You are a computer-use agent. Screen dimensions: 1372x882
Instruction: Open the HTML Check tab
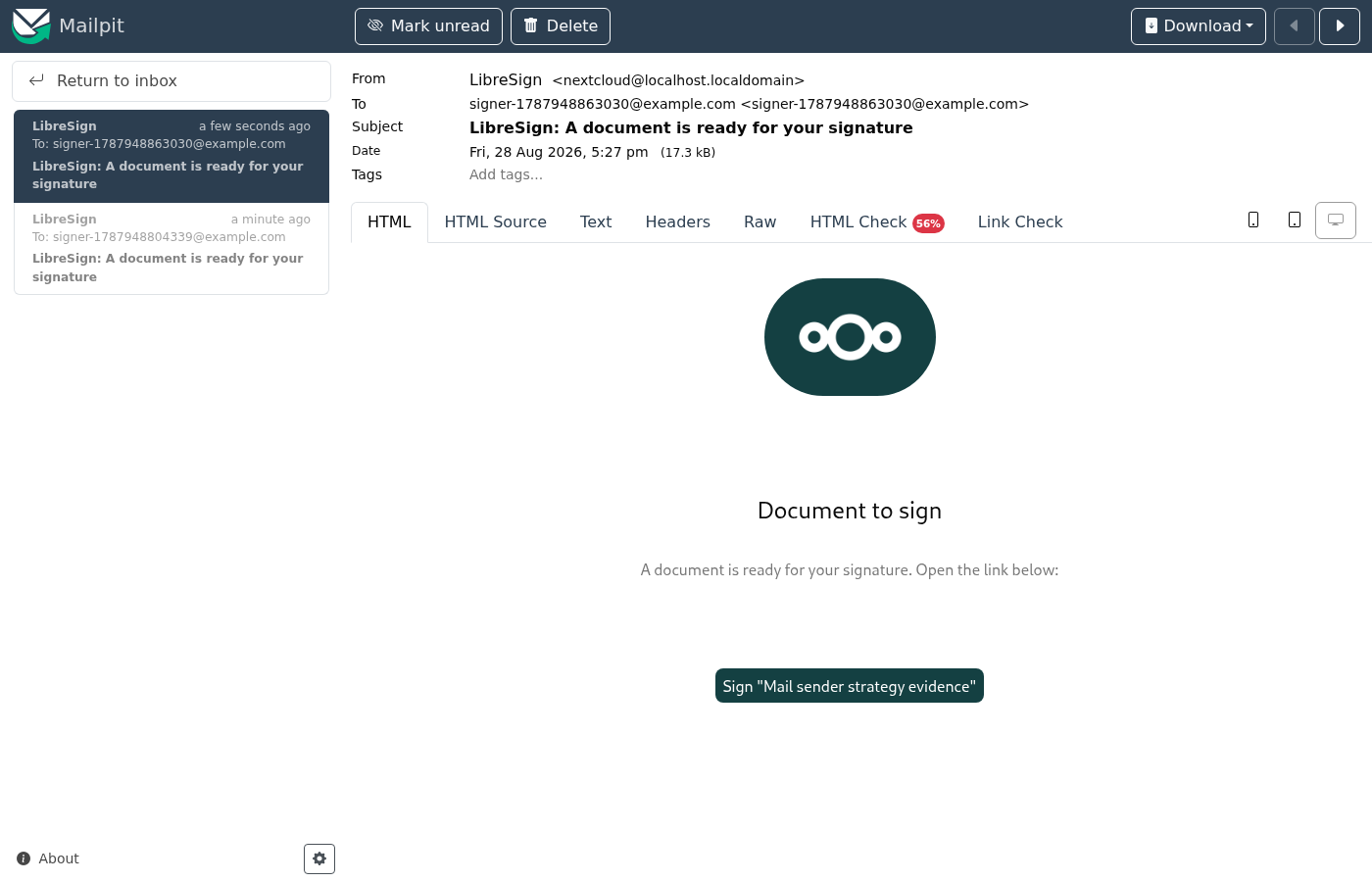tap(877, 222)
